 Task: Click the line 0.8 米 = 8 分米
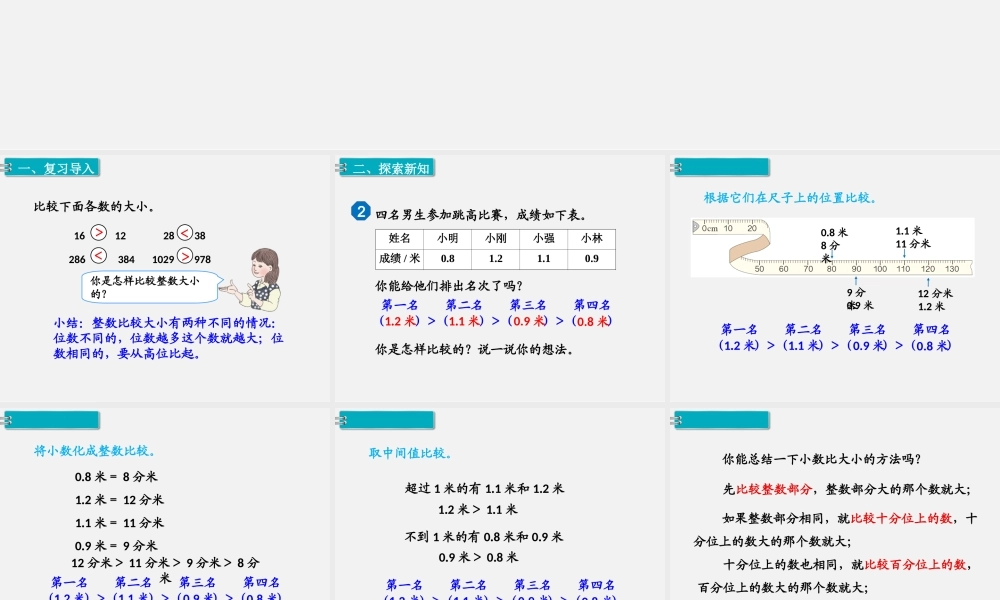(116, 477)
